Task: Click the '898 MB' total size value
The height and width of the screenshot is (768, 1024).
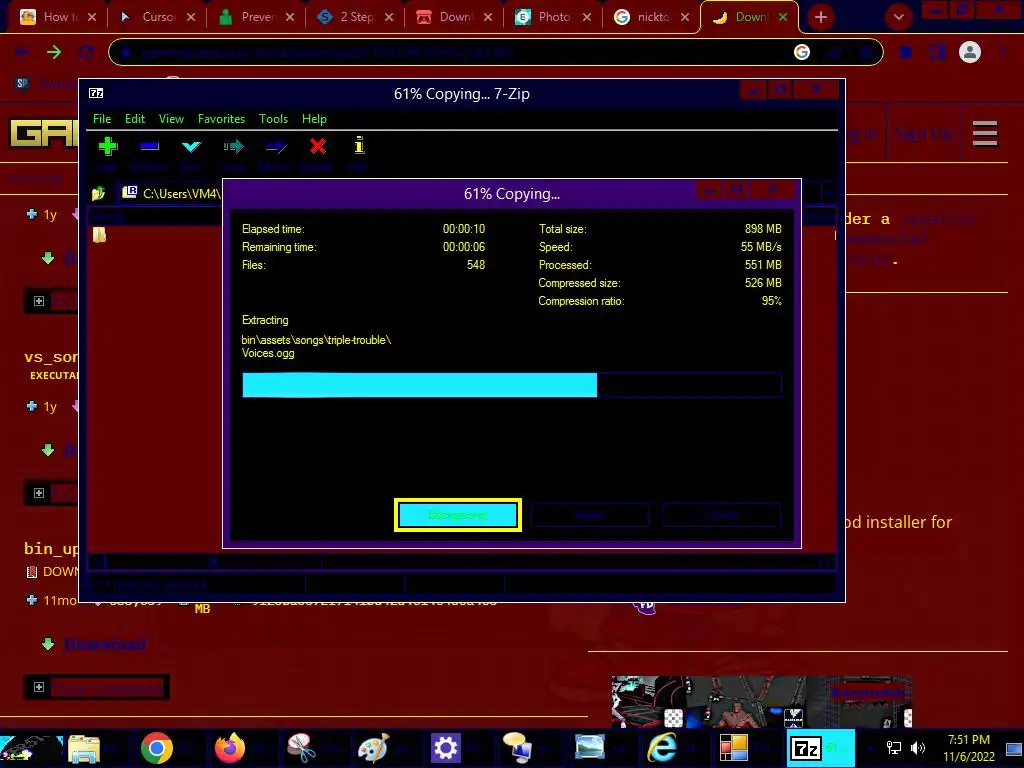Action: pyautogui.click(x=763, y=229)
